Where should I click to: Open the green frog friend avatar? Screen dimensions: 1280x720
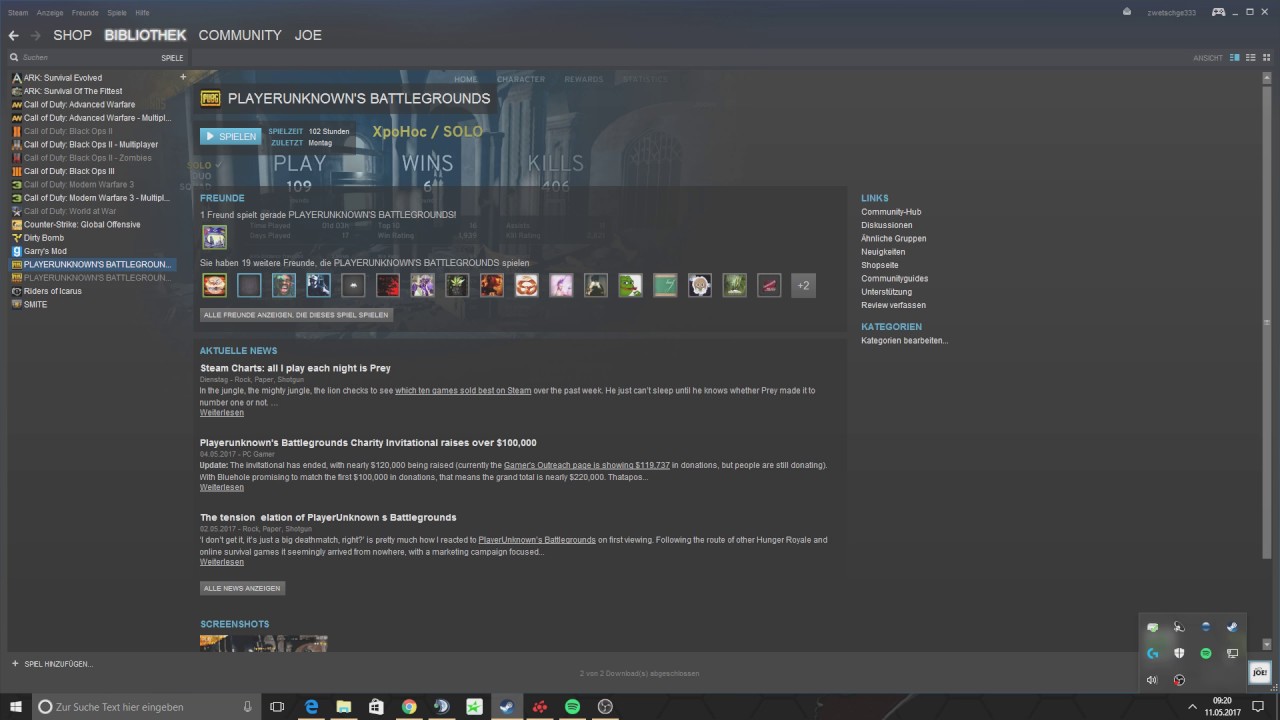(630, 286)
